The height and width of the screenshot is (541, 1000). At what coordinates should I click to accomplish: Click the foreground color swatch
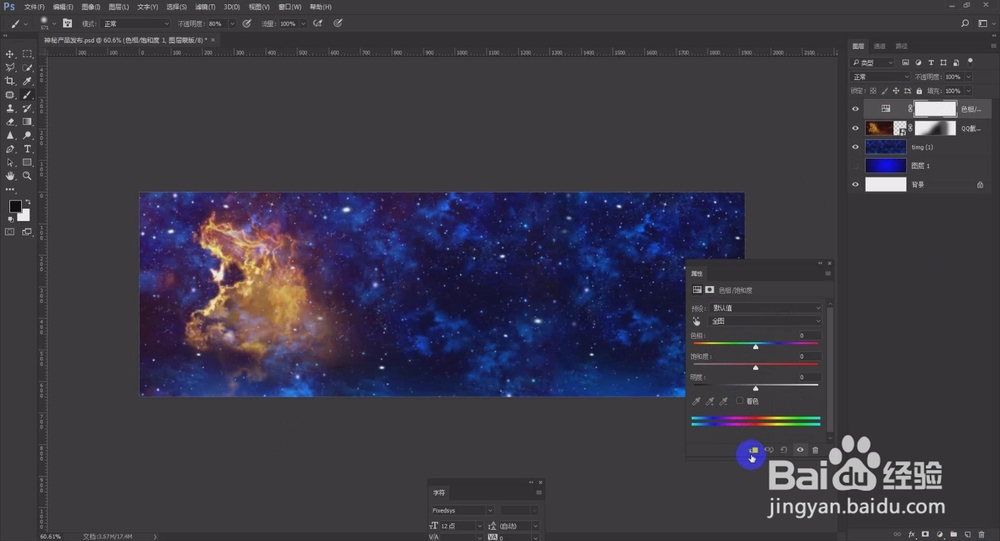coord(15,206)
